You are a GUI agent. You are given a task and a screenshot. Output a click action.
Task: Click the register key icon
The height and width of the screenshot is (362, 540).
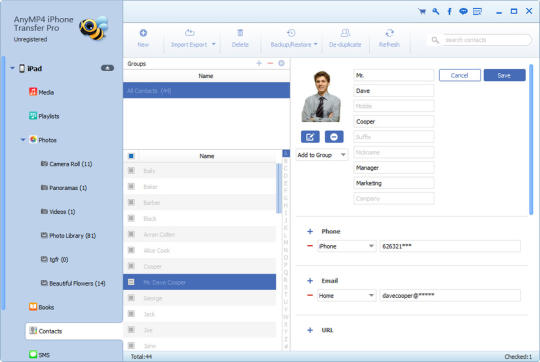(x=436, y=11)
